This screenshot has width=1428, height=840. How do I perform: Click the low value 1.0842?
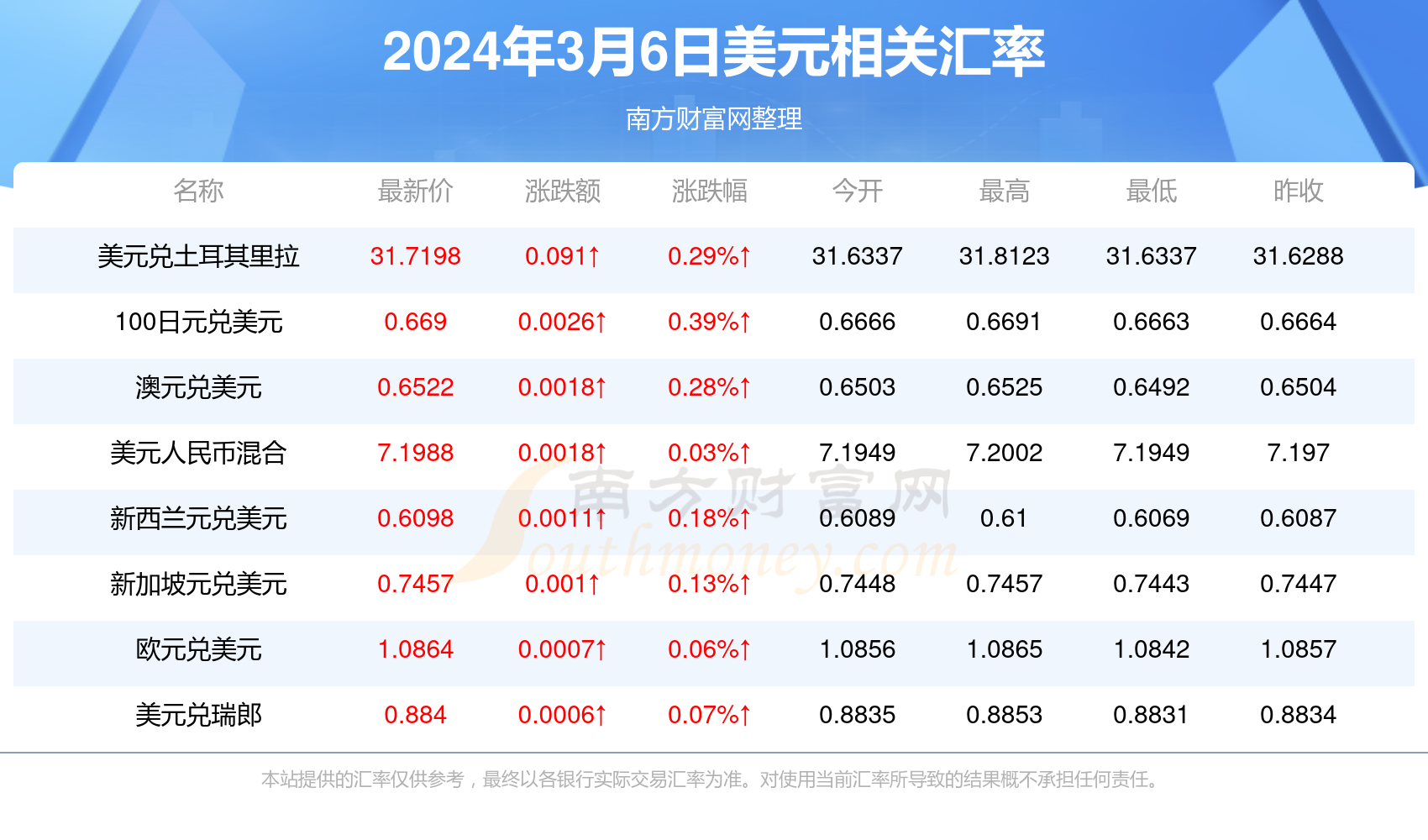tap(1151, 649)
